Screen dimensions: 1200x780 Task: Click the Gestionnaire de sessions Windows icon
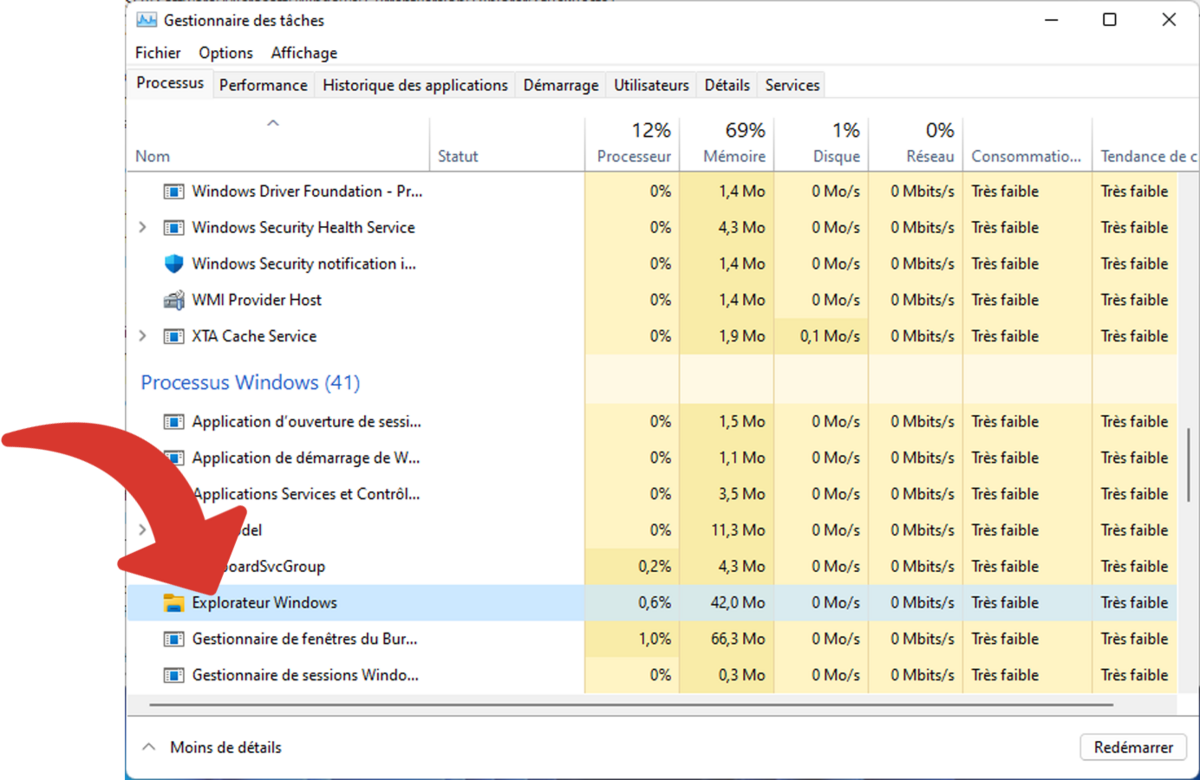click(174, 675)
